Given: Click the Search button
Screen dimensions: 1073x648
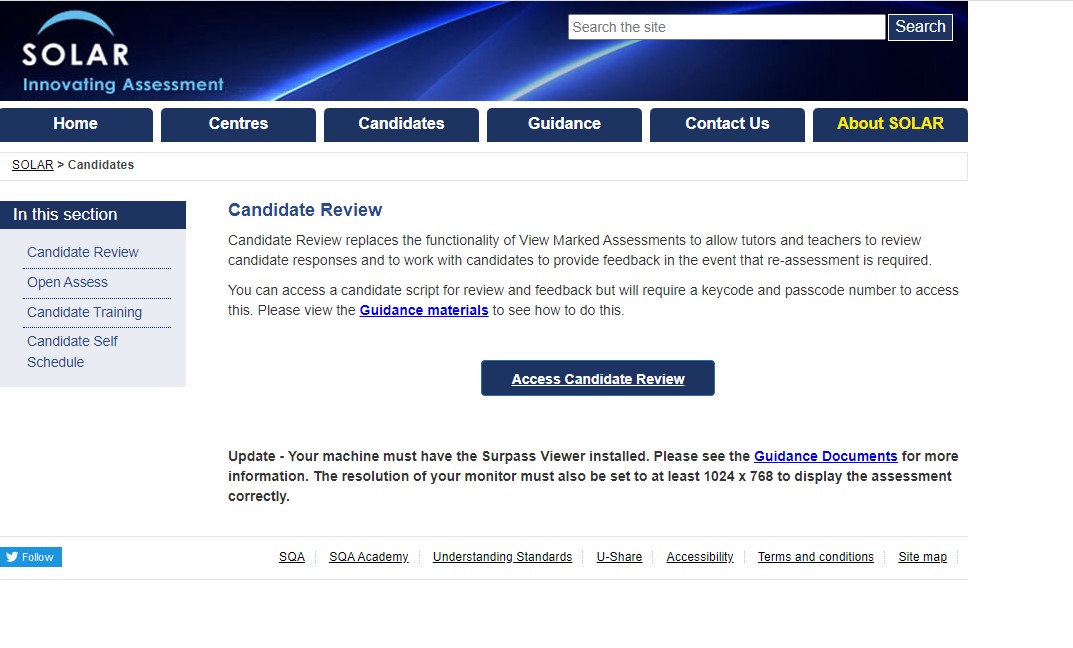Looking at the screenshot, I should tap(920, 27).
